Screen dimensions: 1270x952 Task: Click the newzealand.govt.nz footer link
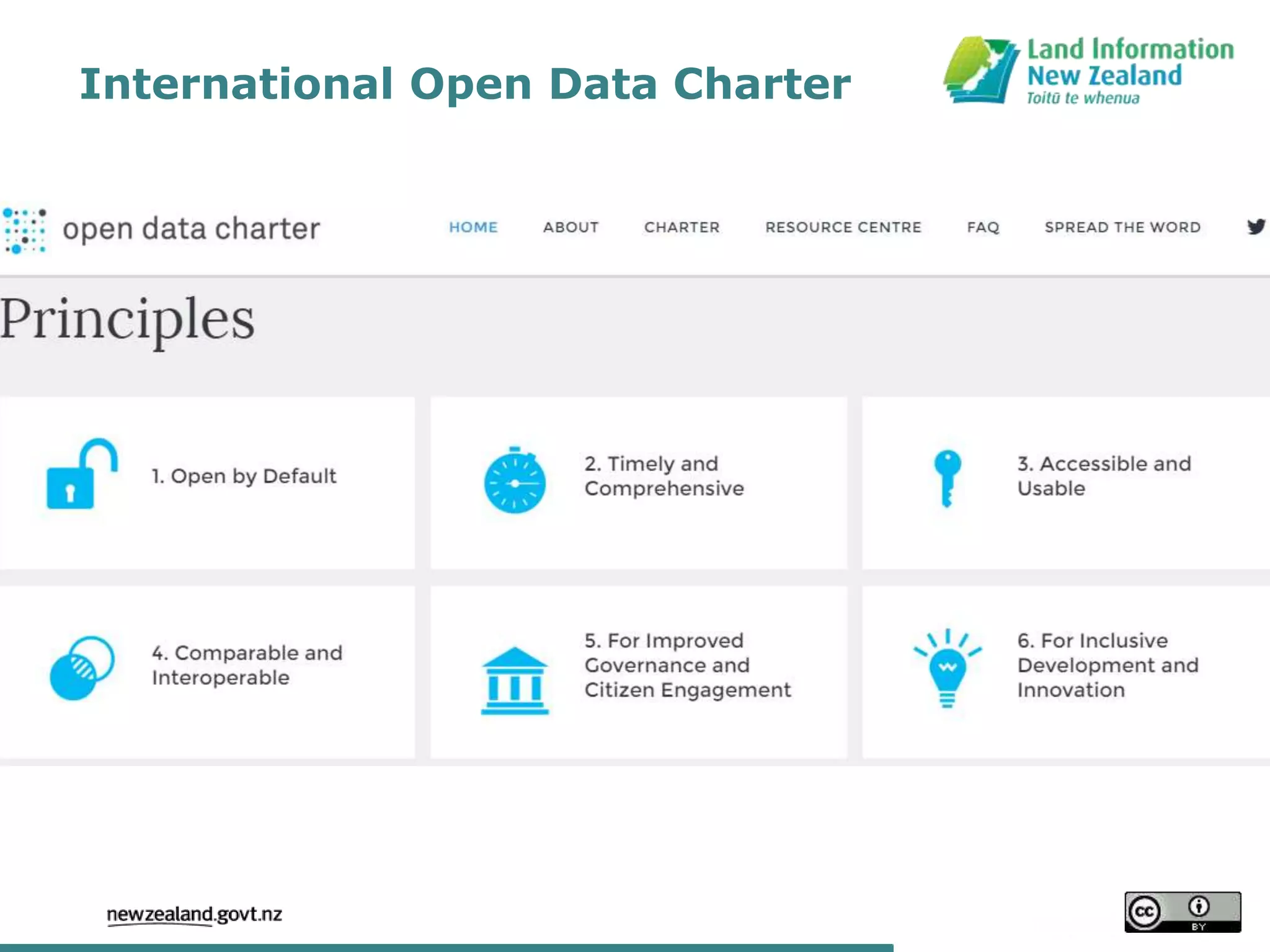[194, 915]
